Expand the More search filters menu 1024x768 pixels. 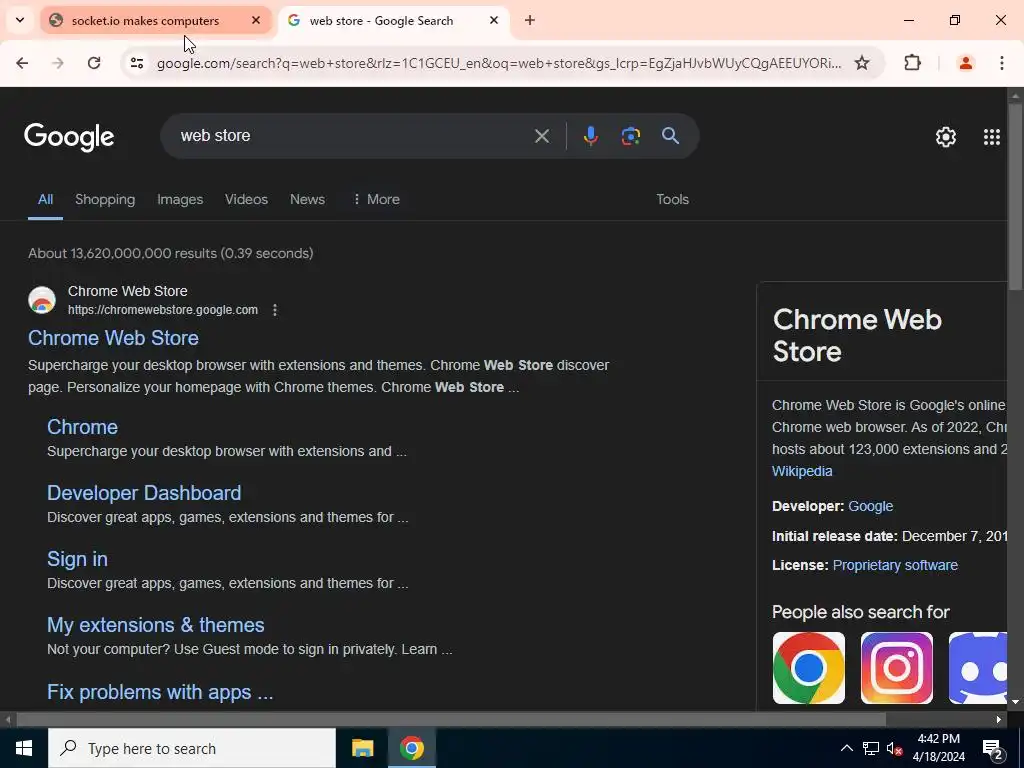tap(376, 199)
